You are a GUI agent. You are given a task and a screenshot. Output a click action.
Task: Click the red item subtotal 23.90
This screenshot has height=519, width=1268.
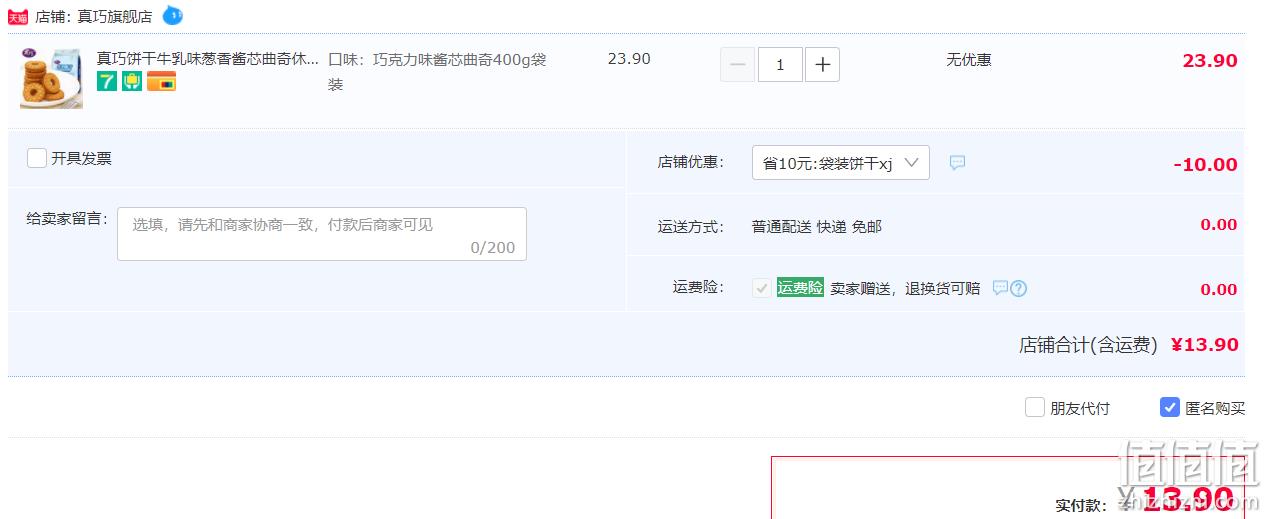pos(1210,61)
